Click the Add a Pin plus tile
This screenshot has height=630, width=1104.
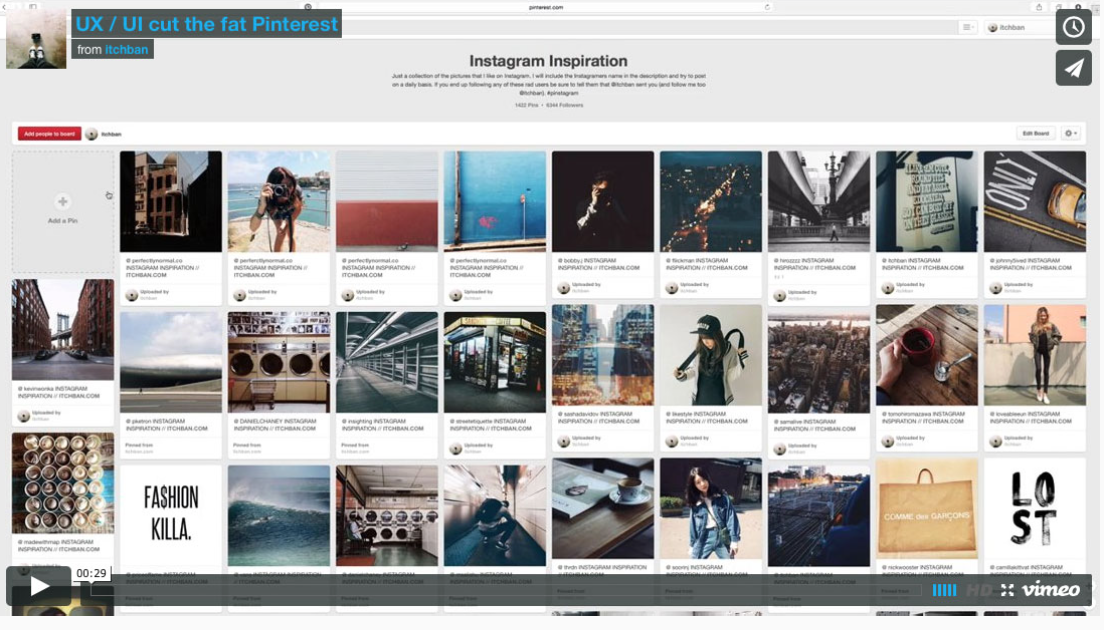(63, 211)
